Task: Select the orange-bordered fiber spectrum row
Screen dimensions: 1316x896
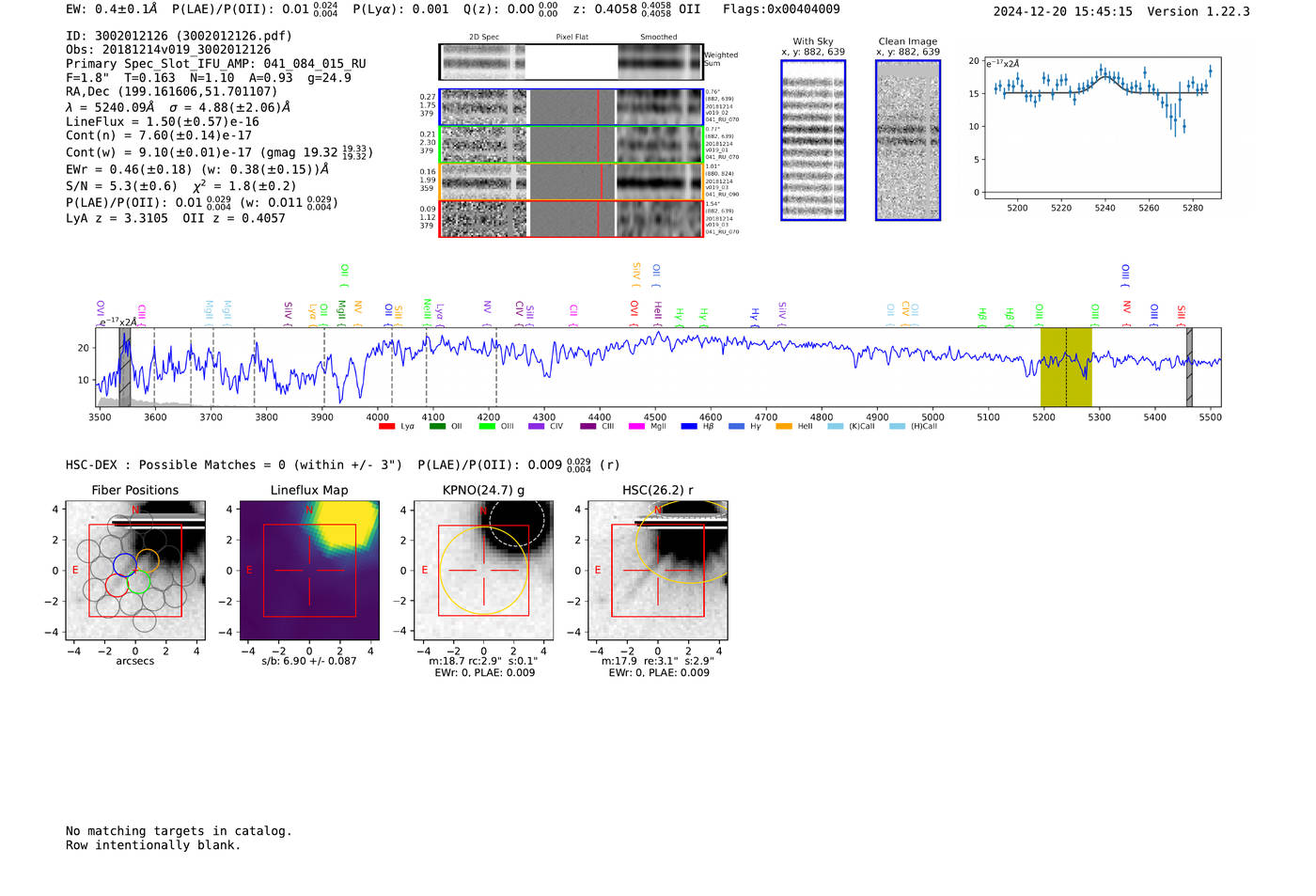Action: click(571, 181)
